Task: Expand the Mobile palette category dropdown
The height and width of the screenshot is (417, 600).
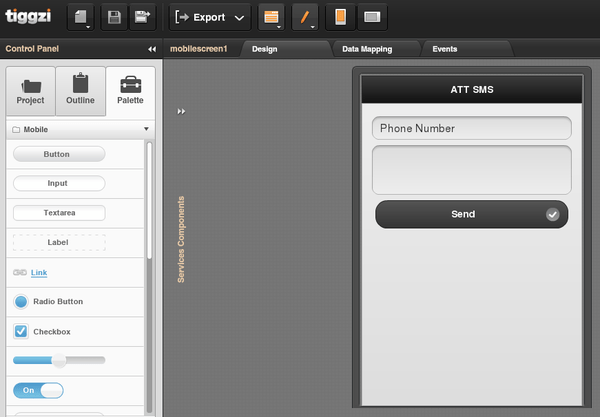Action: click(146, 130)
